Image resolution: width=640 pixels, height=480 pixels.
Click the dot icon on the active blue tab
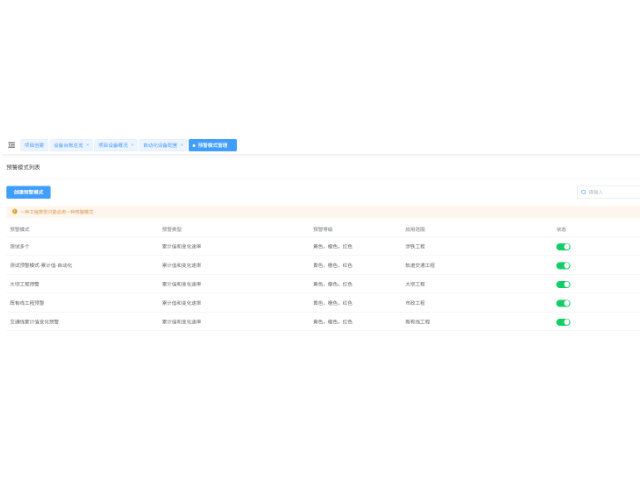[193, 145]
